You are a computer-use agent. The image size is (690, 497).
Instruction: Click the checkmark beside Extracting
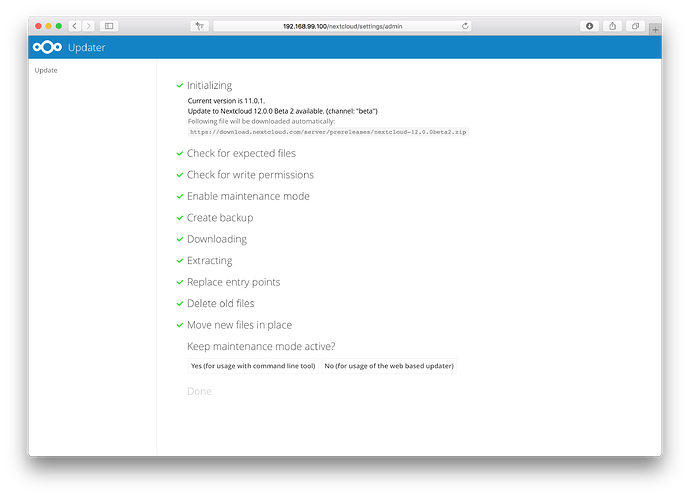180,261
